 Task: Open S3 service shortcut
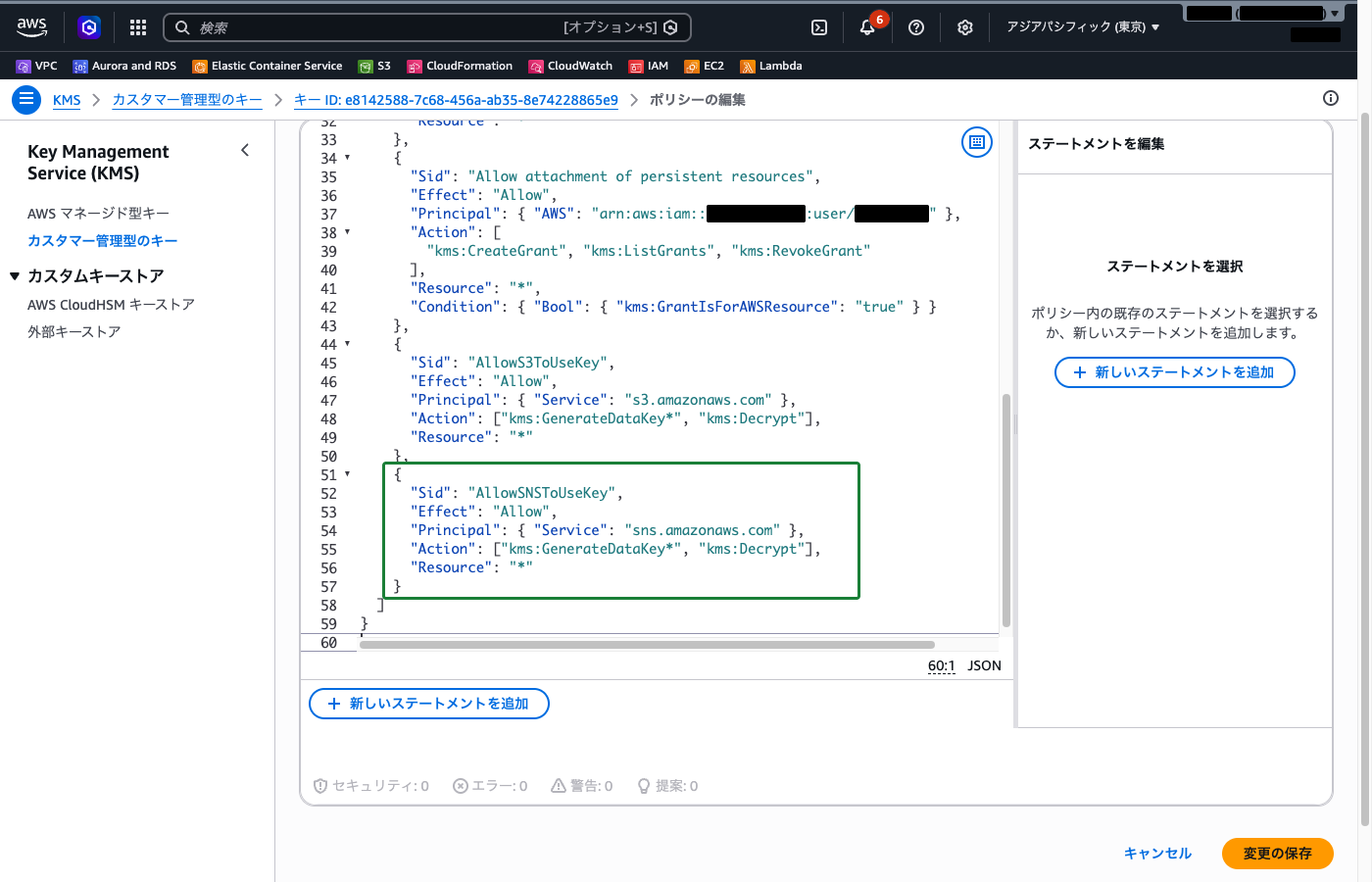click(374, 66)
